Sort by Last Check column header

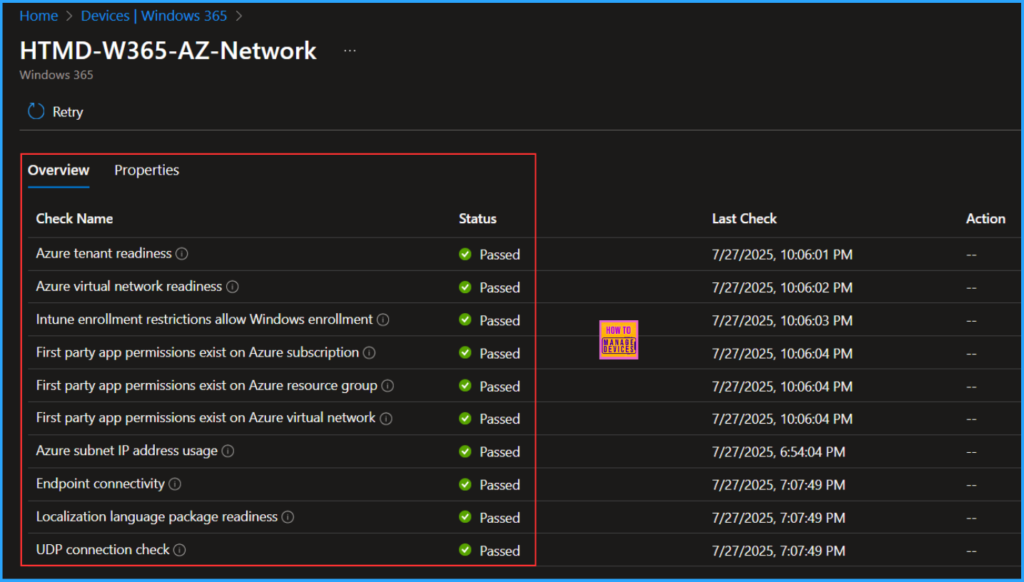tap(744, 219)
